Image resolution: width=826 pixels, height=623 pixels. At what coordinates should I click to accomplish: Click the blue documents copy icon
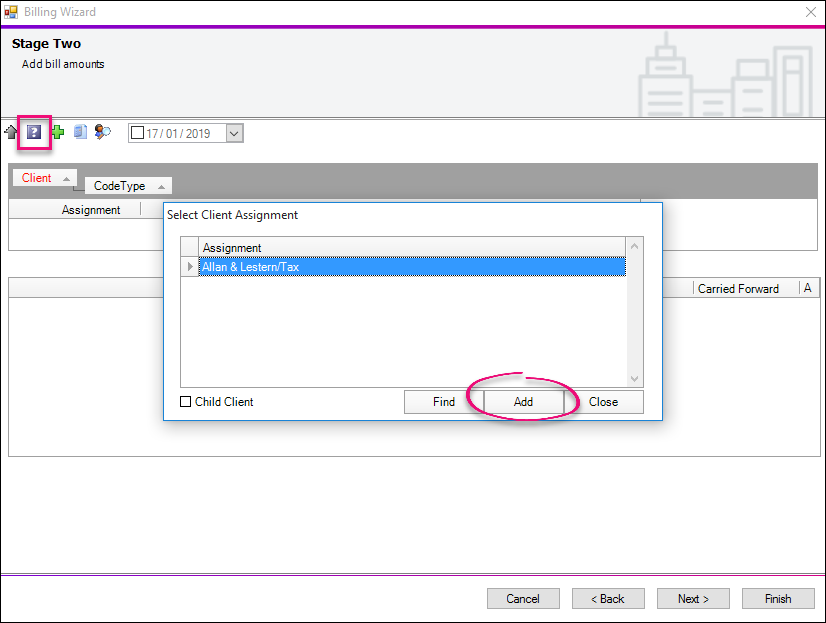point(80,132)
